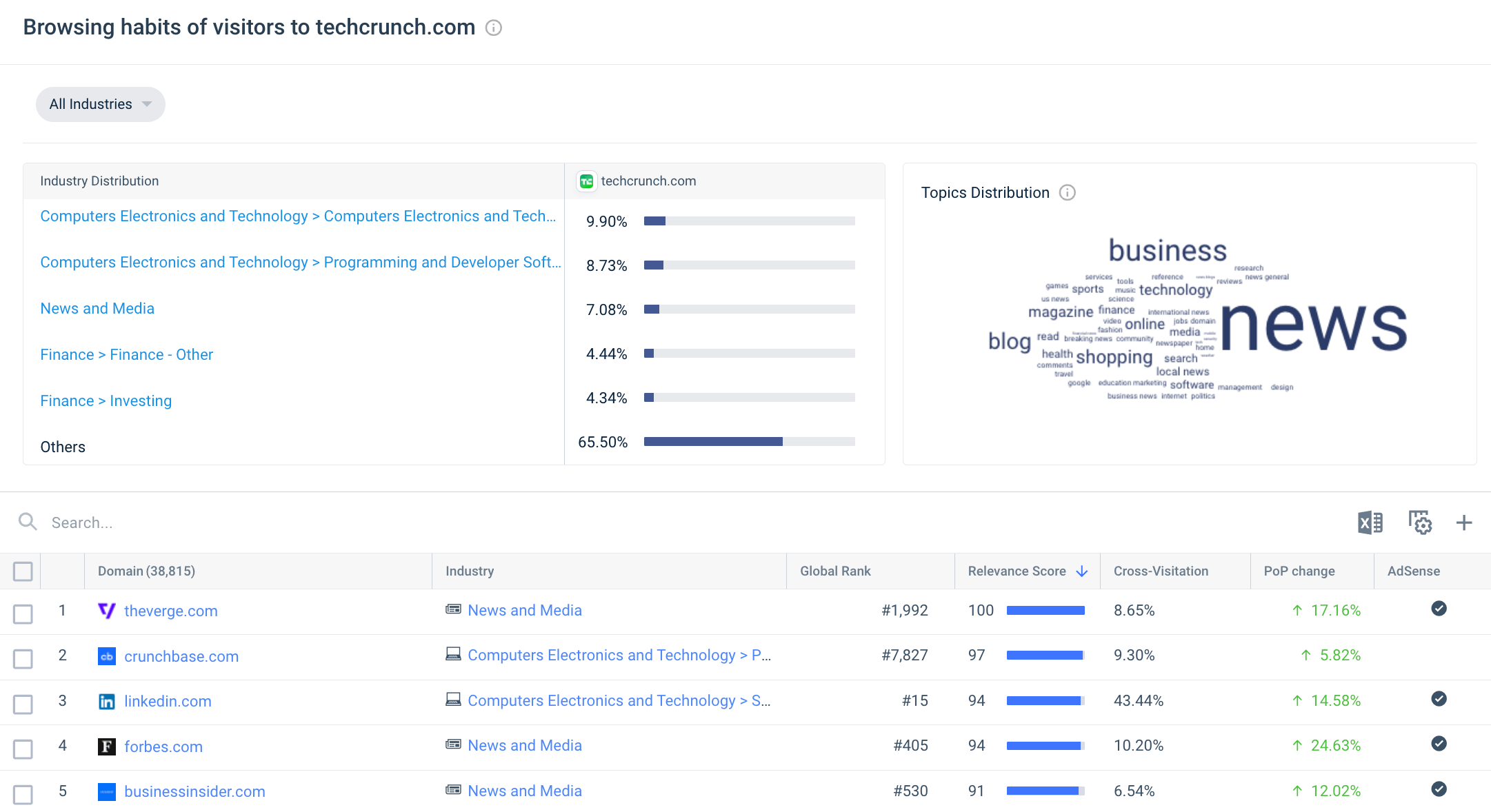Click the Others row label
Screen dimensions: 1491x812
tap(63, 447)
